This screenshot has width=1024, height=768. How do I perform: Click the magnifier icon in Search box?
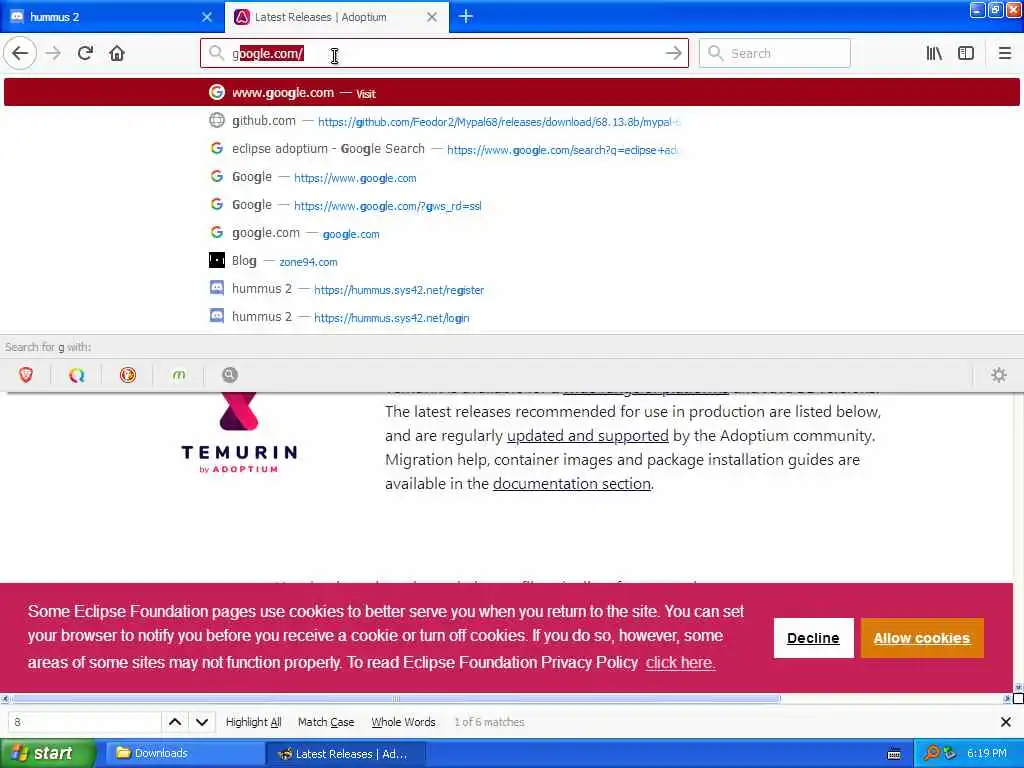(715, 54)
